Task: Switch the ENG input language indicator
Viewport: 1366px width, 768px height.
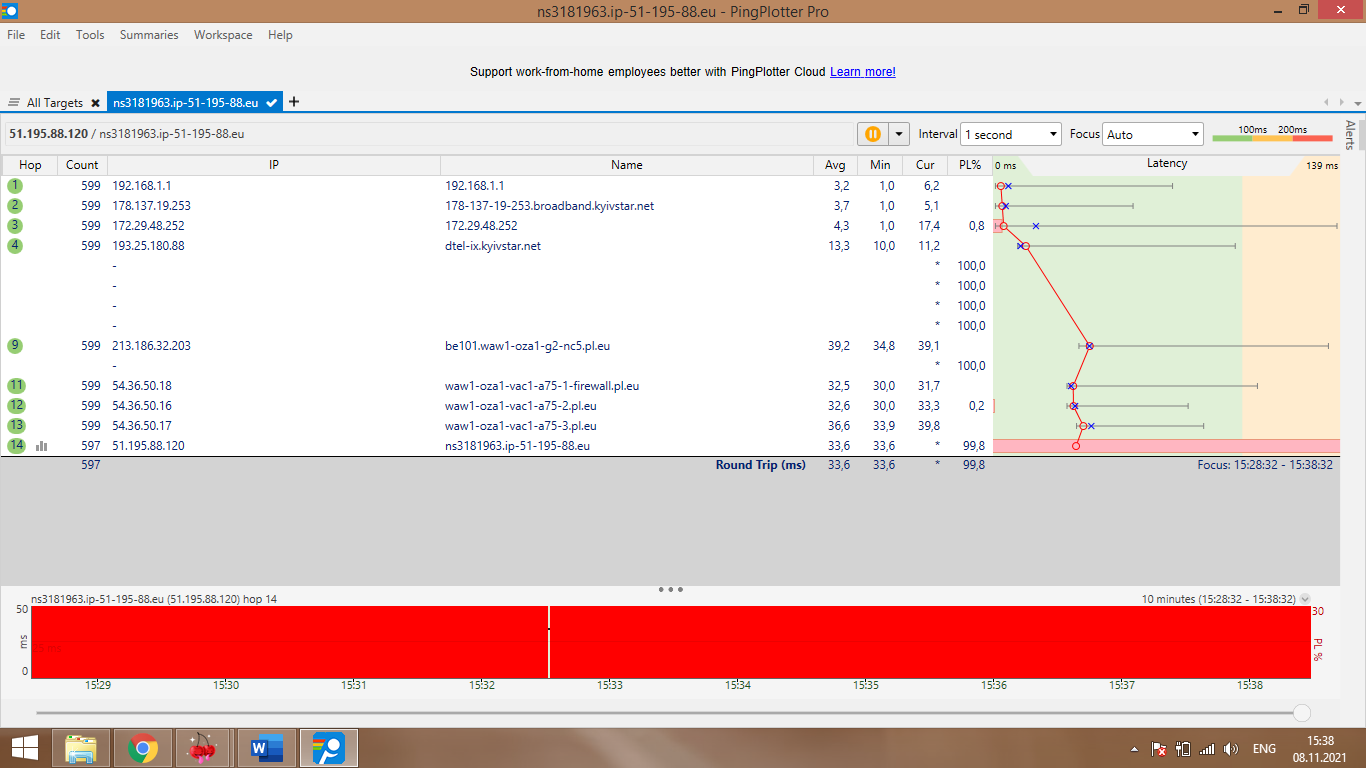Action: point(1264,749)
